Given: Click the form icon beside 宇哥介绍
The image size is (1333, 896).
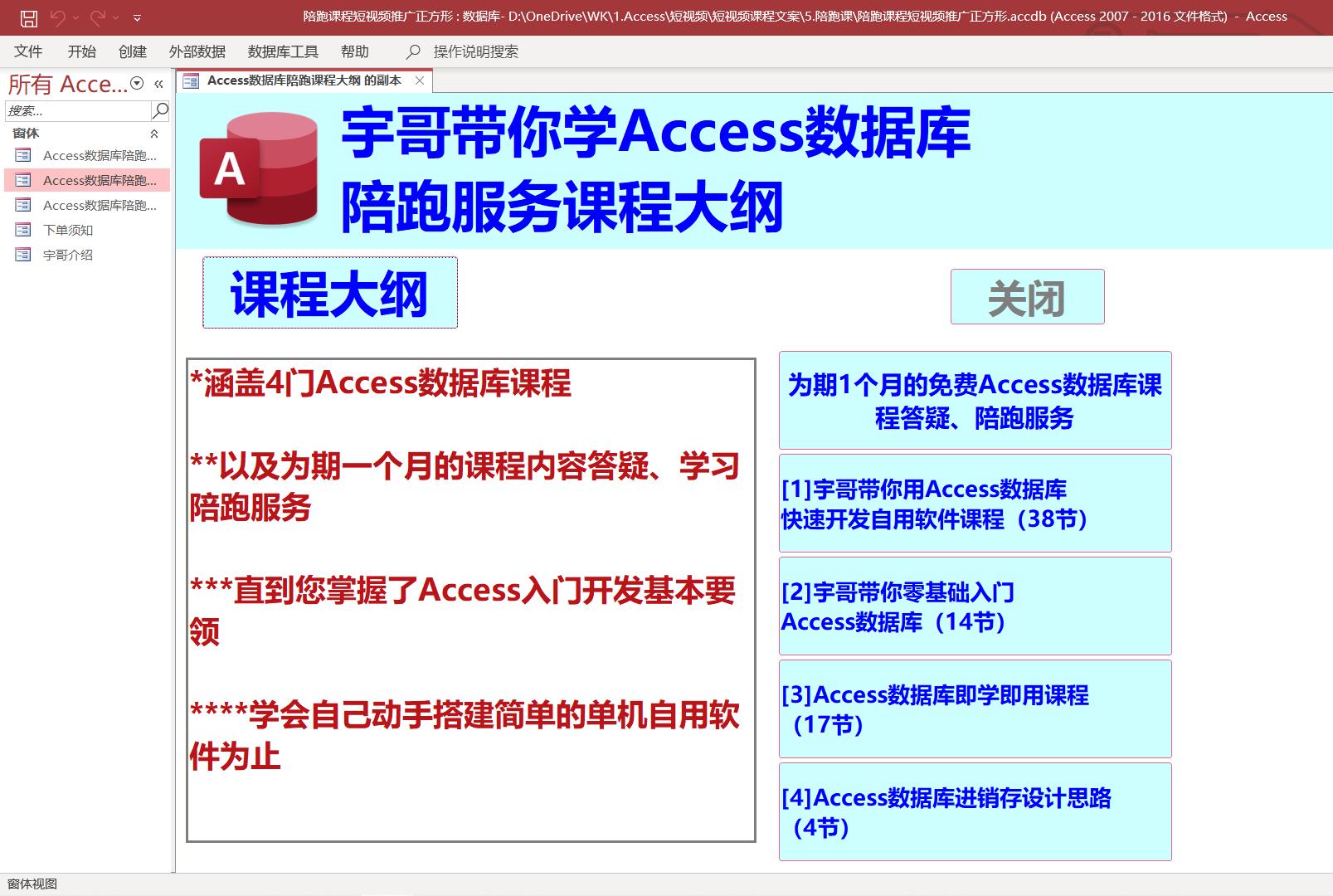Looking at the screenshot, I should [23, 255].
